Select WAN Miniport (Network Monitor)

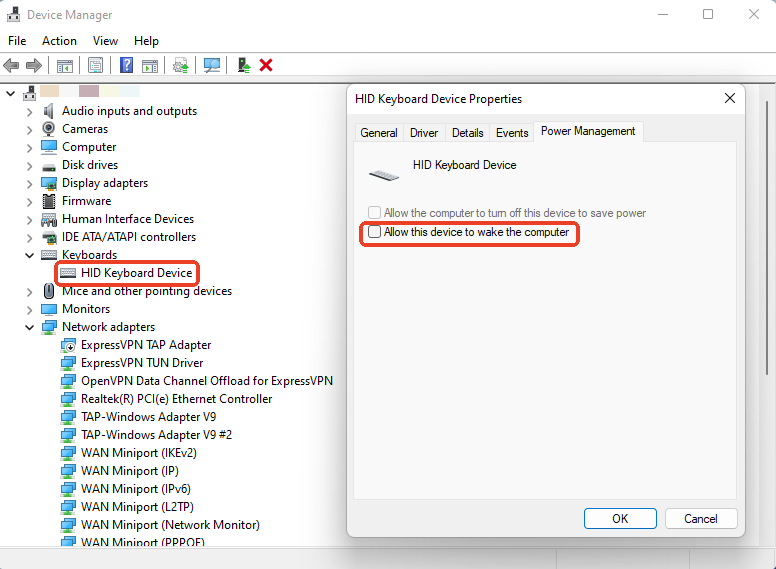point(170,525)
